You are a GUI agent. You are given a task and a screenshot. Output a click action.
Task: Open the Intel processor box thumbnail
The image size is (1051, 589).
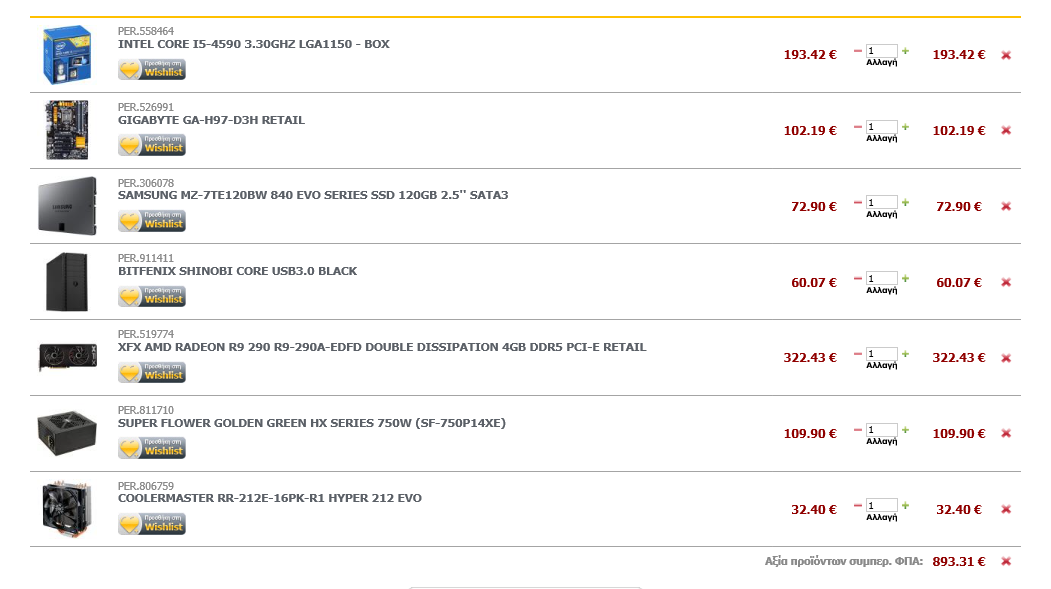[66, 55]
